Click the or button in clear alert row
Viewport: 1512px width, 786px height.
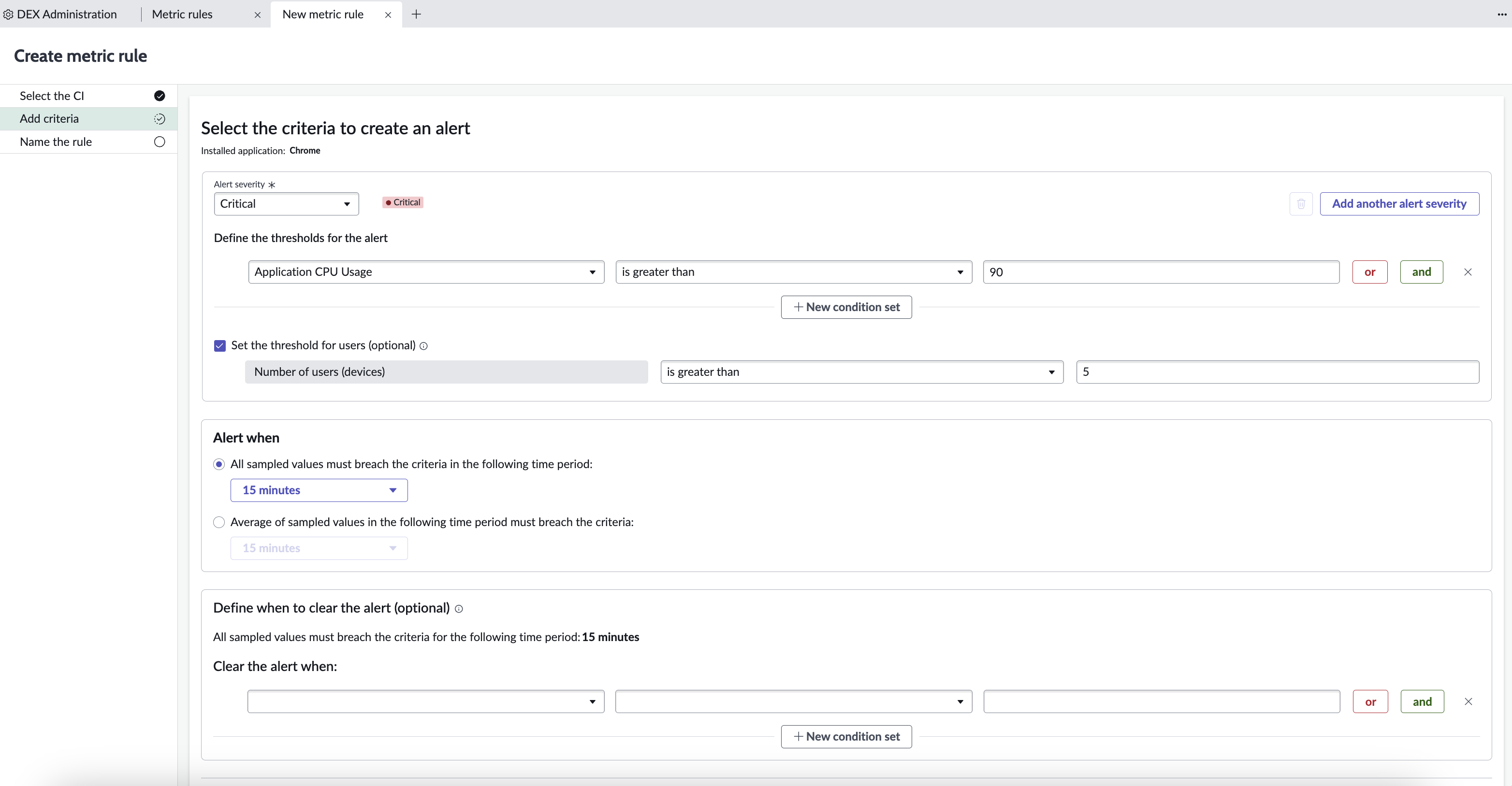point(1370,701)
